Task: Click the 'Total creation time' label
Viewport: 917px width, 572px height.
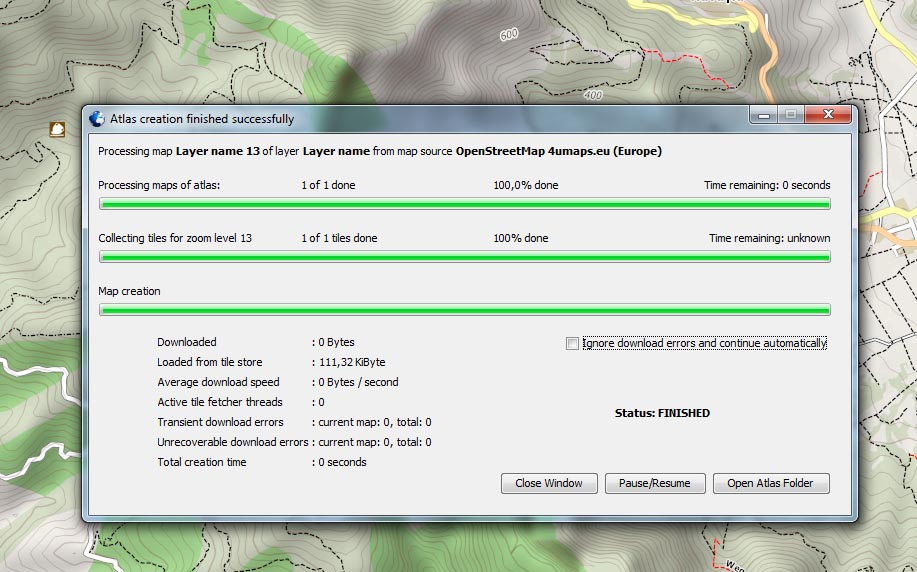Action: [x=201, y=462]
